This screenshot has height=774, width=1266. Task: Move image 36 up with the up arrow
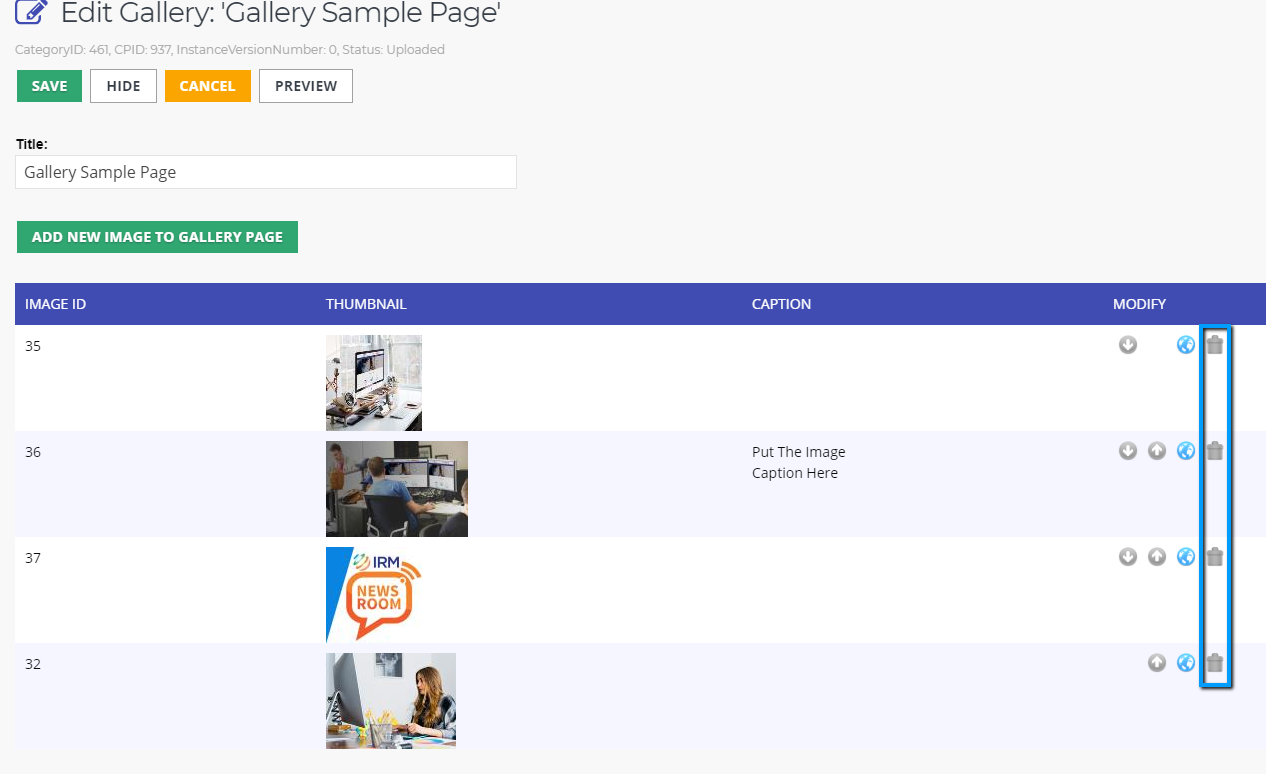coord(1157,451)
